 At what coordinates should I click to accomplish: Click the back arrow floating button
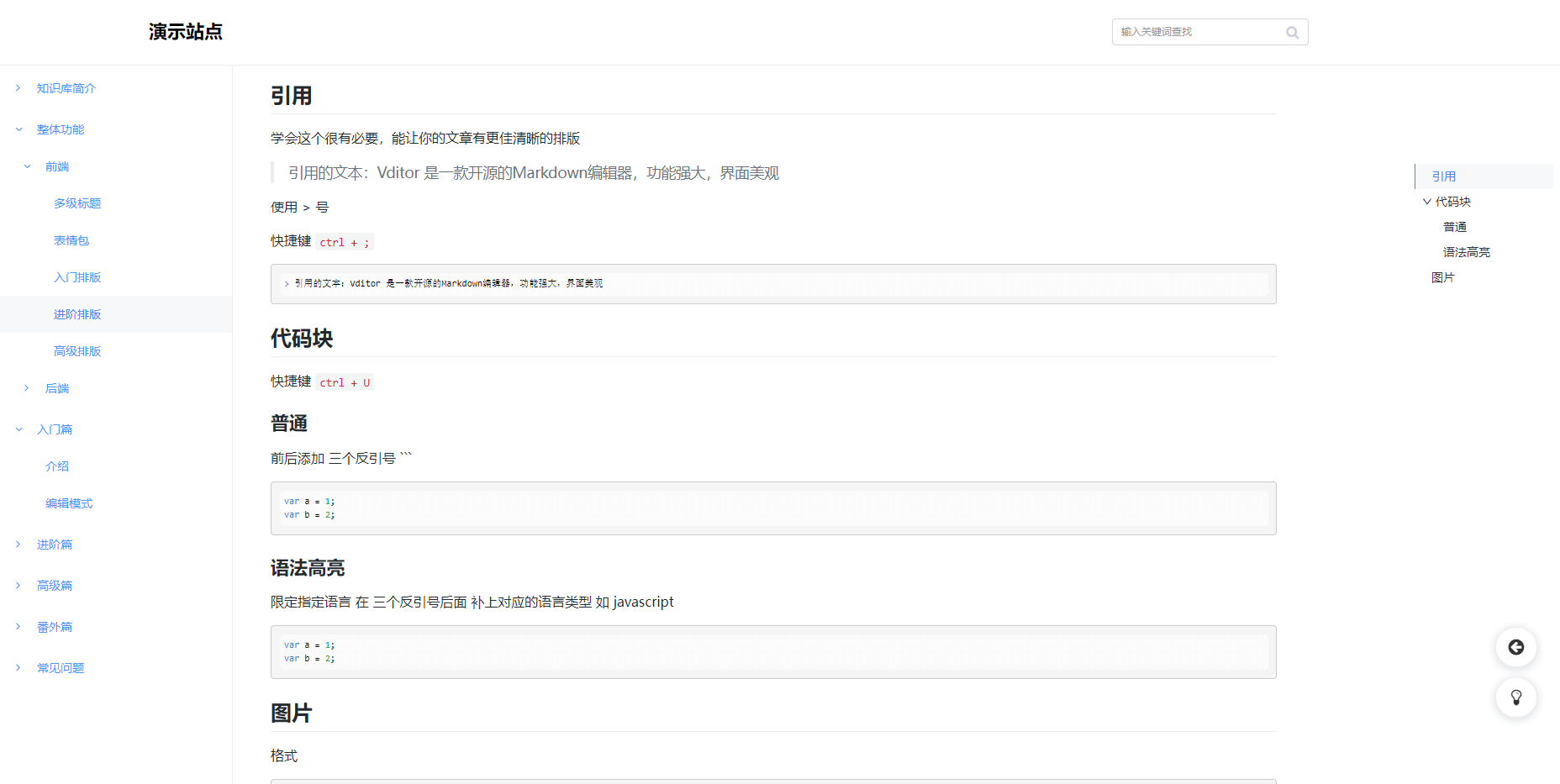pyautogui.click(x=1516, y=647)
